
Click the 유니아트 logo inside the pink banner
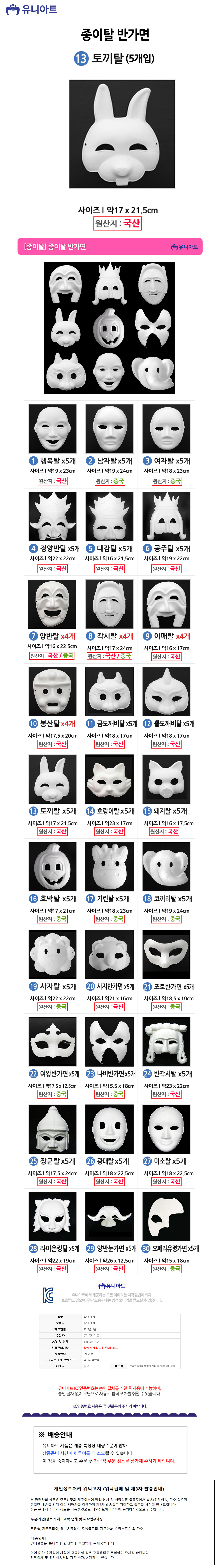(x=184, y=246)
